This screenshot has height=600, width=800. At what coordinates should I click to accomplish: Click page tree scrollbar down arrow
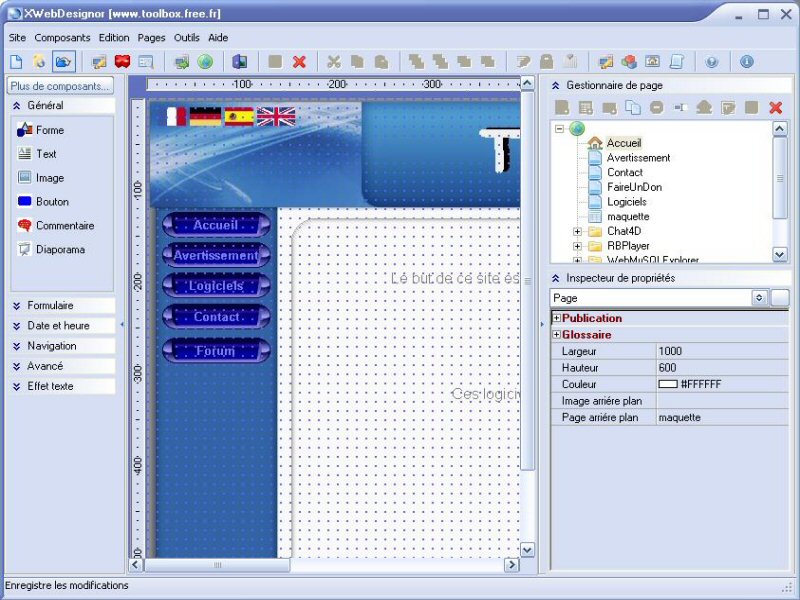(780, 254)
